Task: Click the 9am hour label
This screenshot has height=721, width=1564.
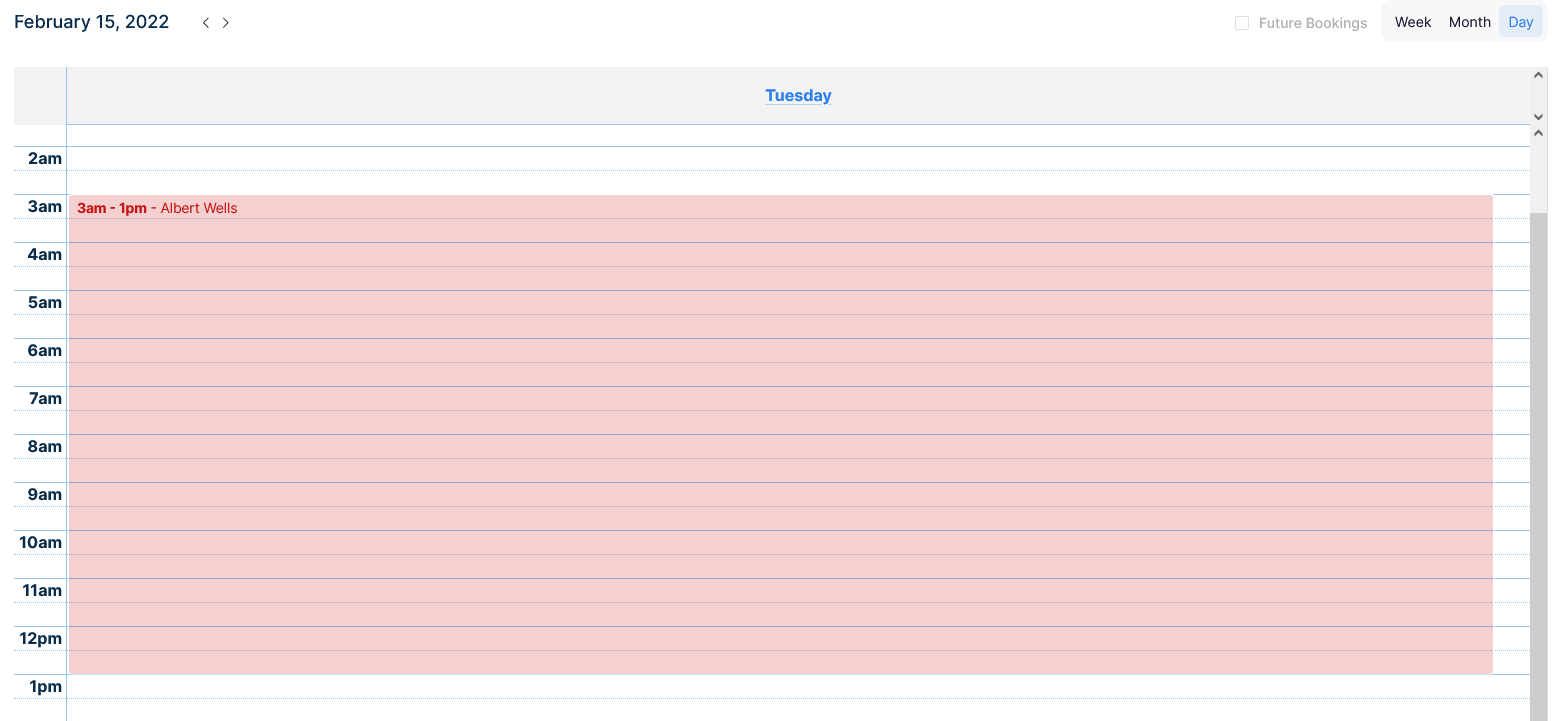Action: pyautogui.click(x=45, y=495)
